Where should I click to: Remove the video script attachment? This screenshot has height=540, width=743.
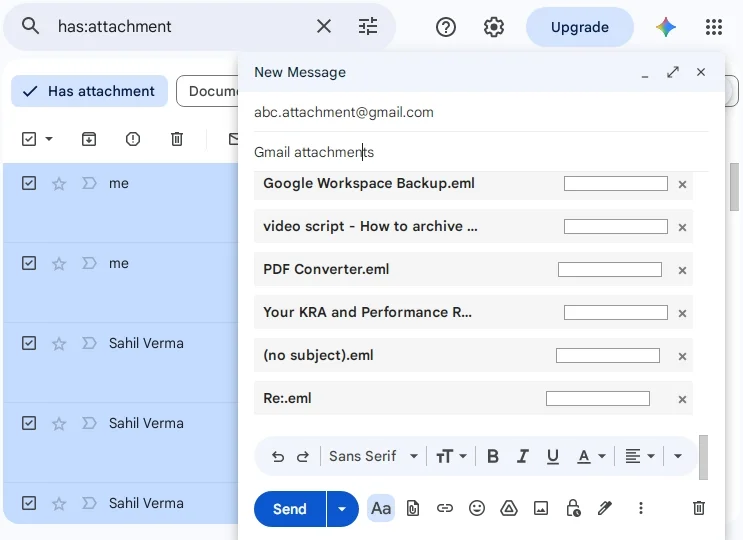point(682,228)
